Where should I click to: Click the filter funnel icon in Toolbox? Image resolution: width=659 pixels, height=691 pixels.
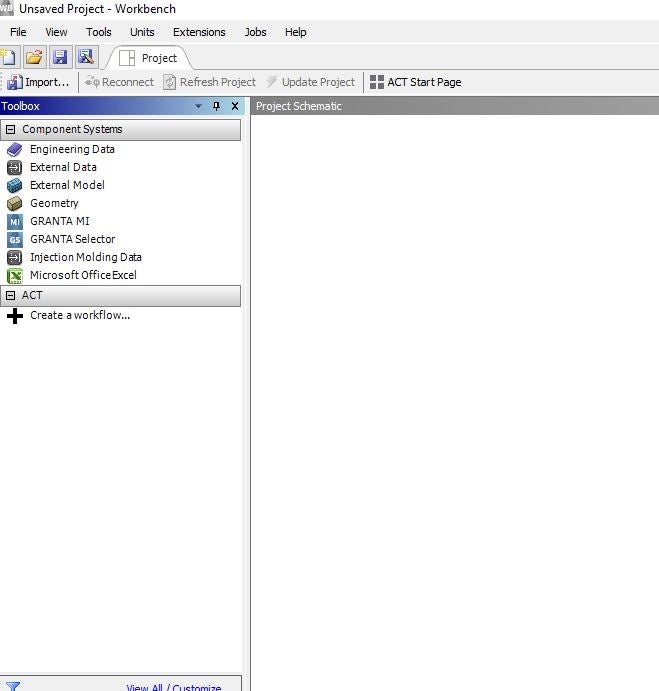pyautogui.click(x=13, y=687)
